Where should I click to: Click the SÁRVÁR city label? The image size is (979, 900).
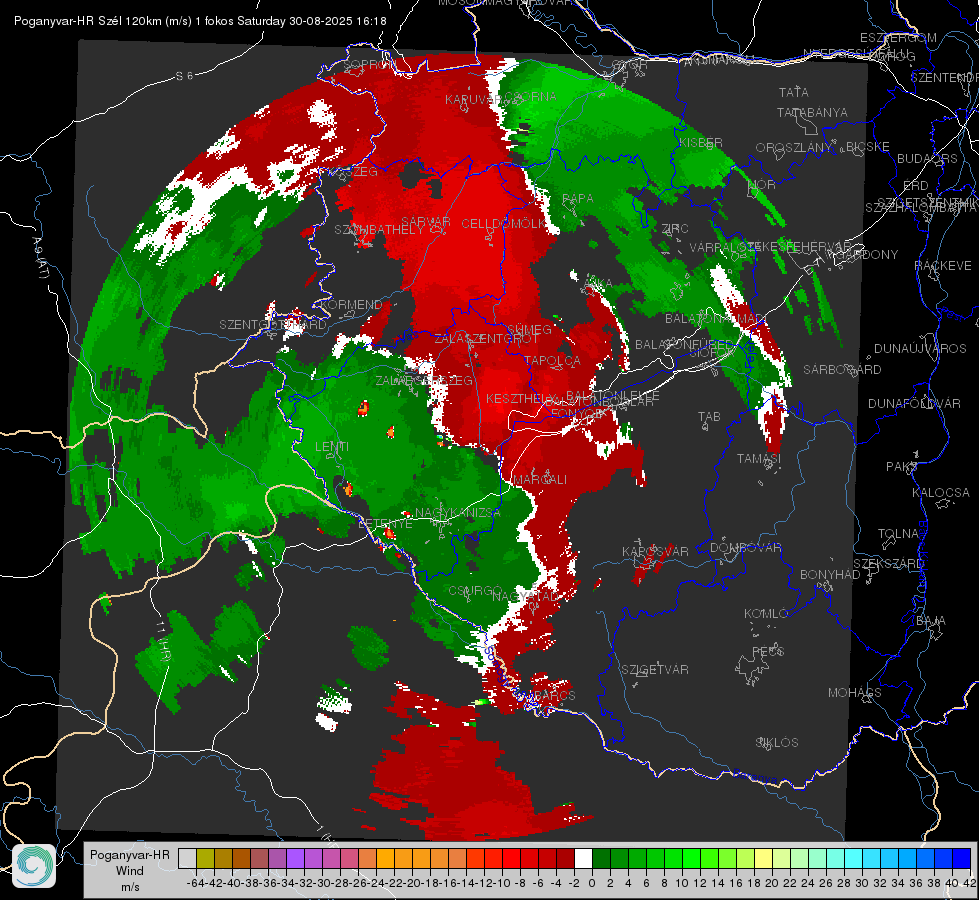pyautogui.click(x=426, y=222)
